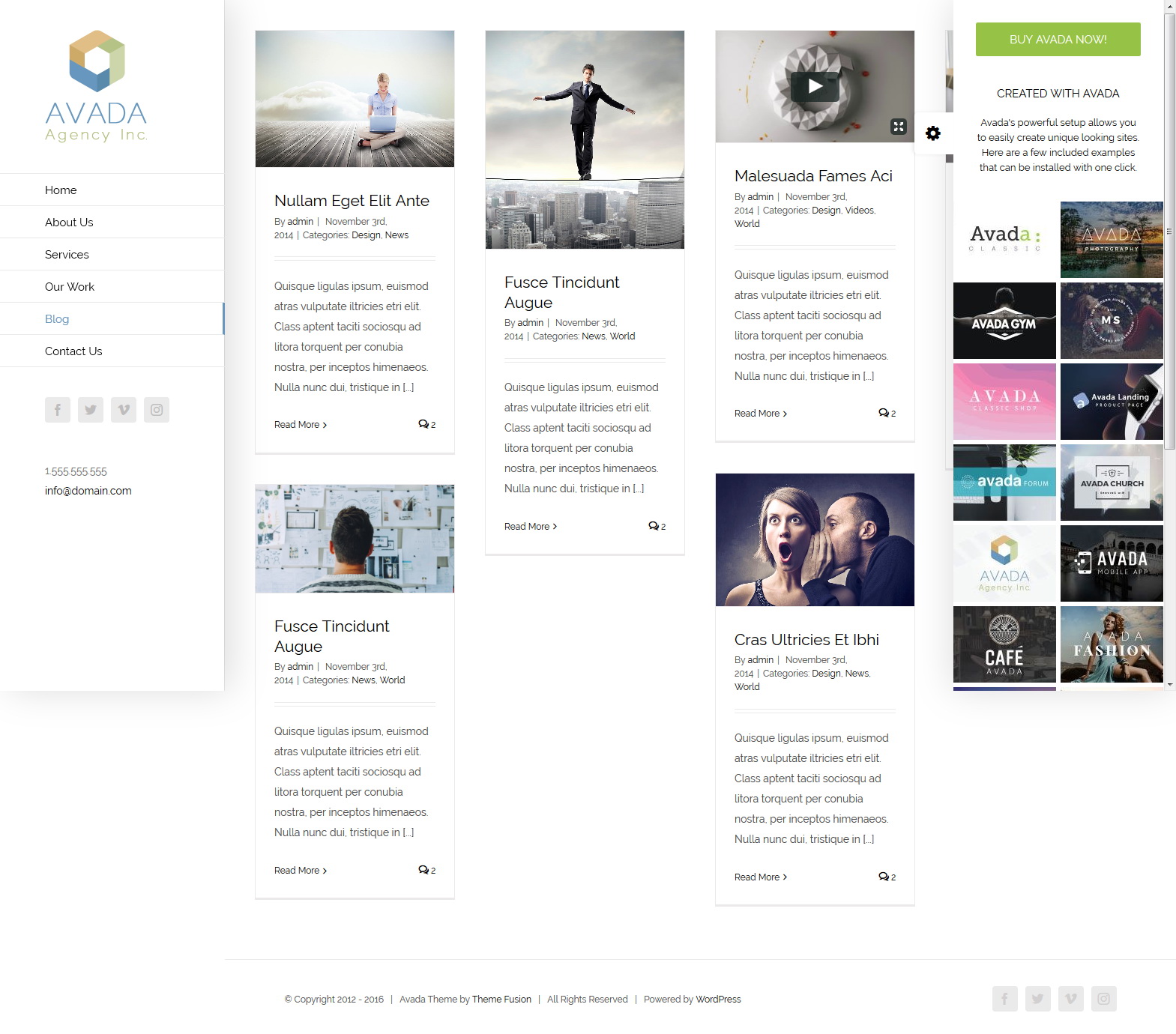Screen dimensions: 1176x1034
Task: Read More on Cras Ultricies Et Ibhi
Action: point(761,877)
